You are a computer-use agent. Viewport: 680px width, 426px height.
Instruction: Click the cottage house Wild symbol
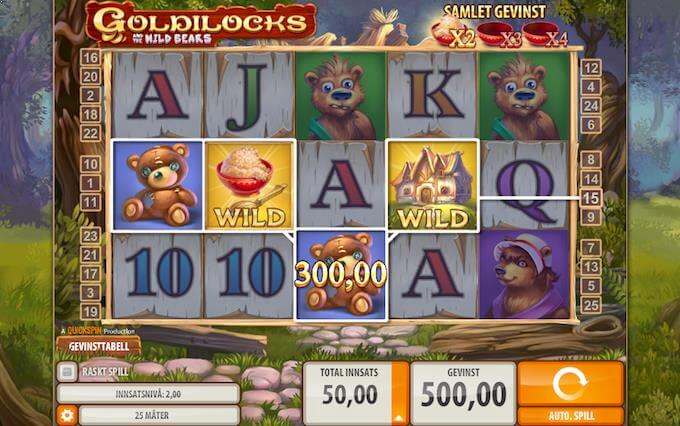(x=433, y=186)
